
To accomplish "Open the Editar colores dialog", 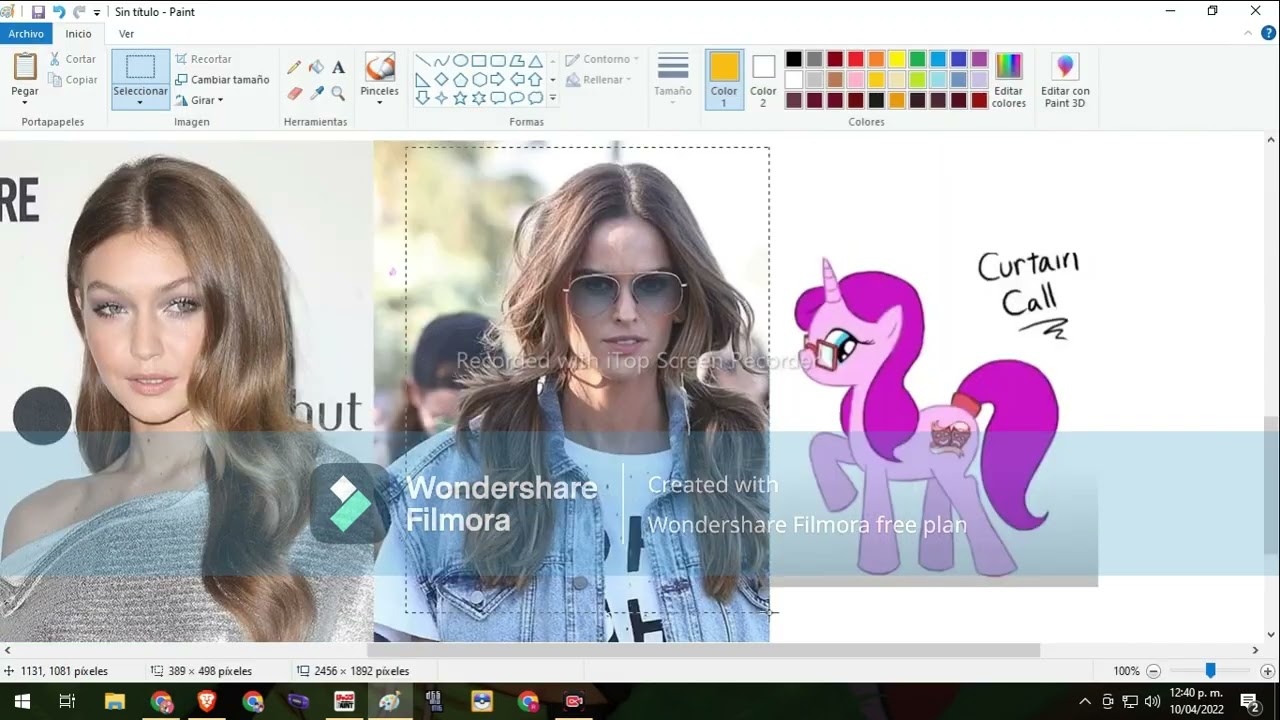I will [1009, 80].
